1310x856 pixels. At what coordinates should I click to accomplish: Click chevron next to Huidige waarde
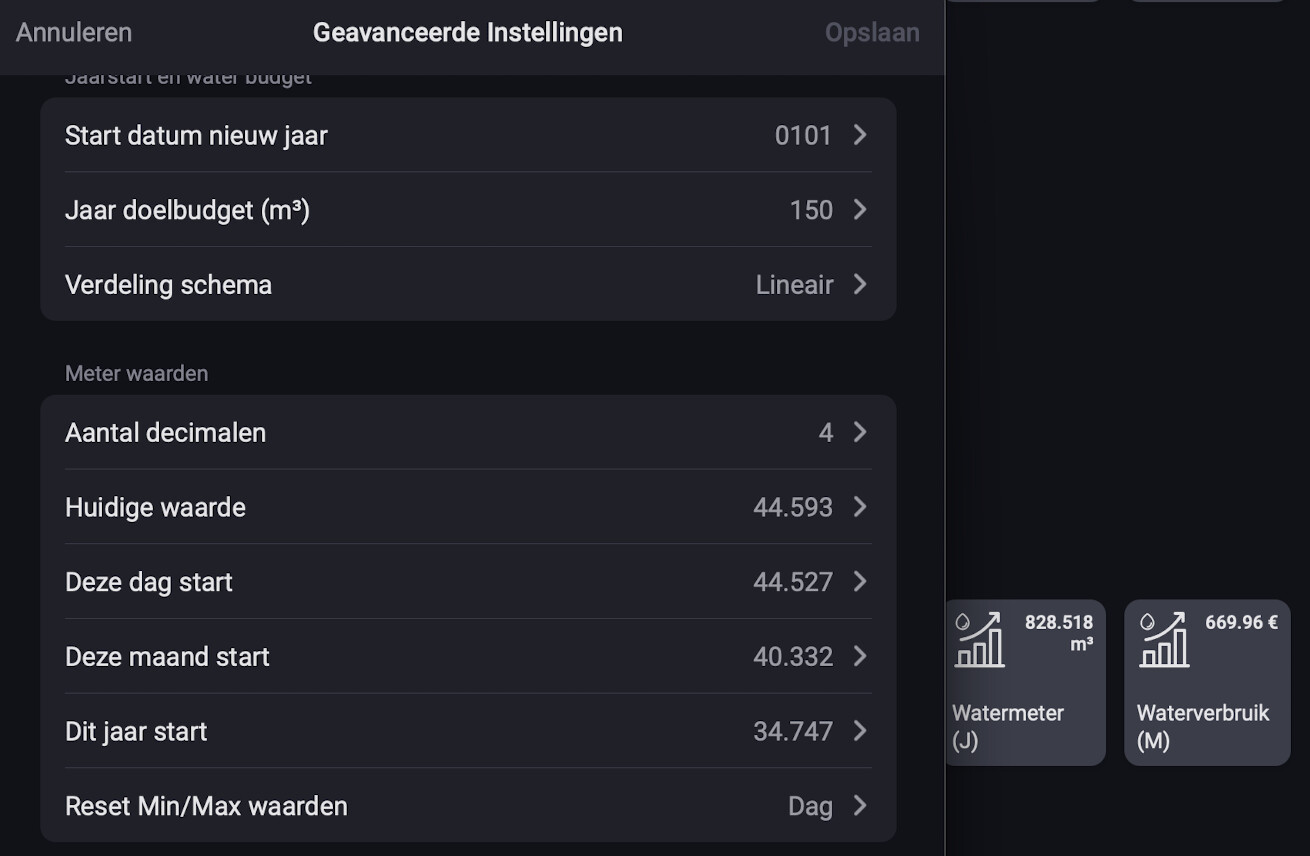860,507
